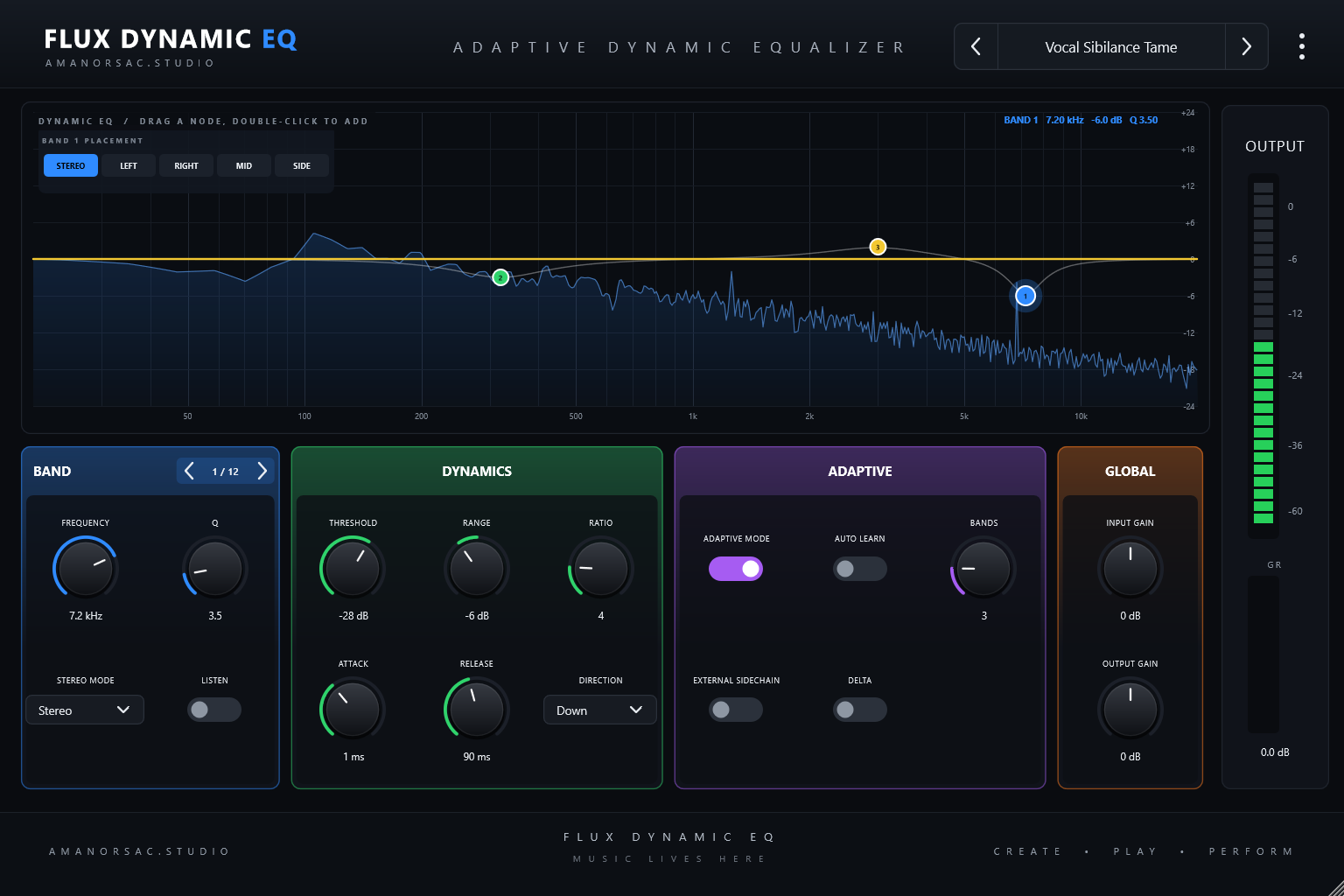Click the Ratio knob
This screenshot has width=1344, height=896.
601,568
